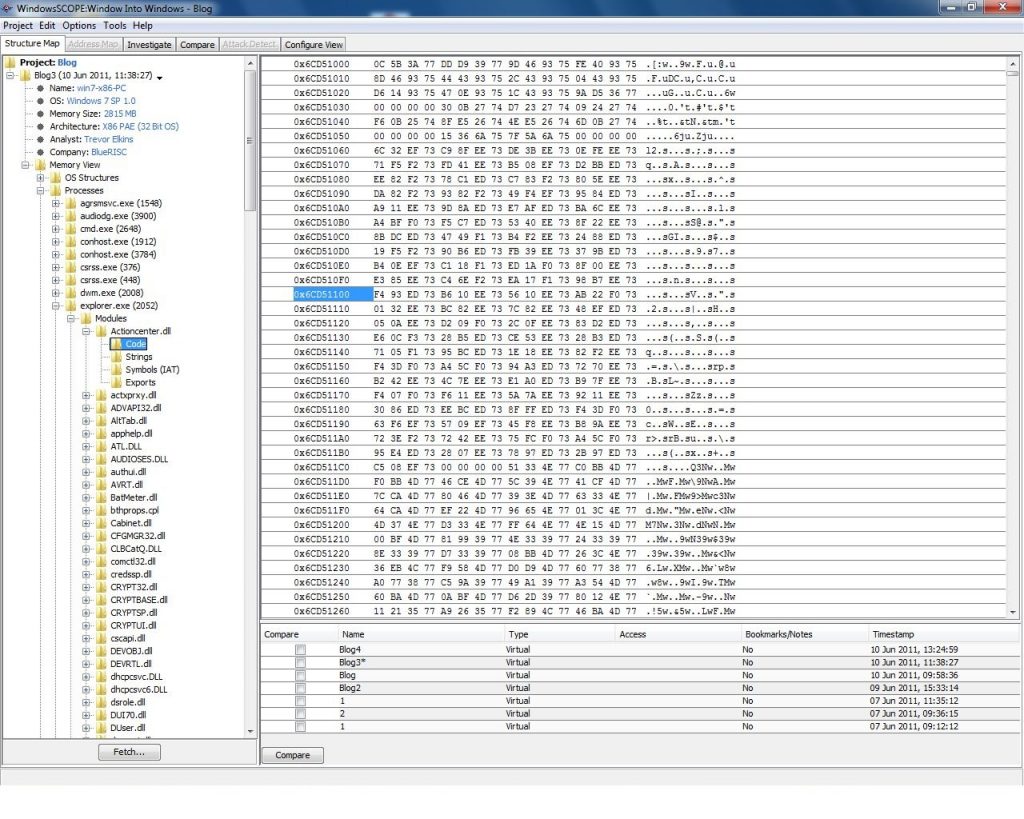Collapse the Processes node
The height and width of the screenshot is (819, 1024).
(x=40, y=191)
